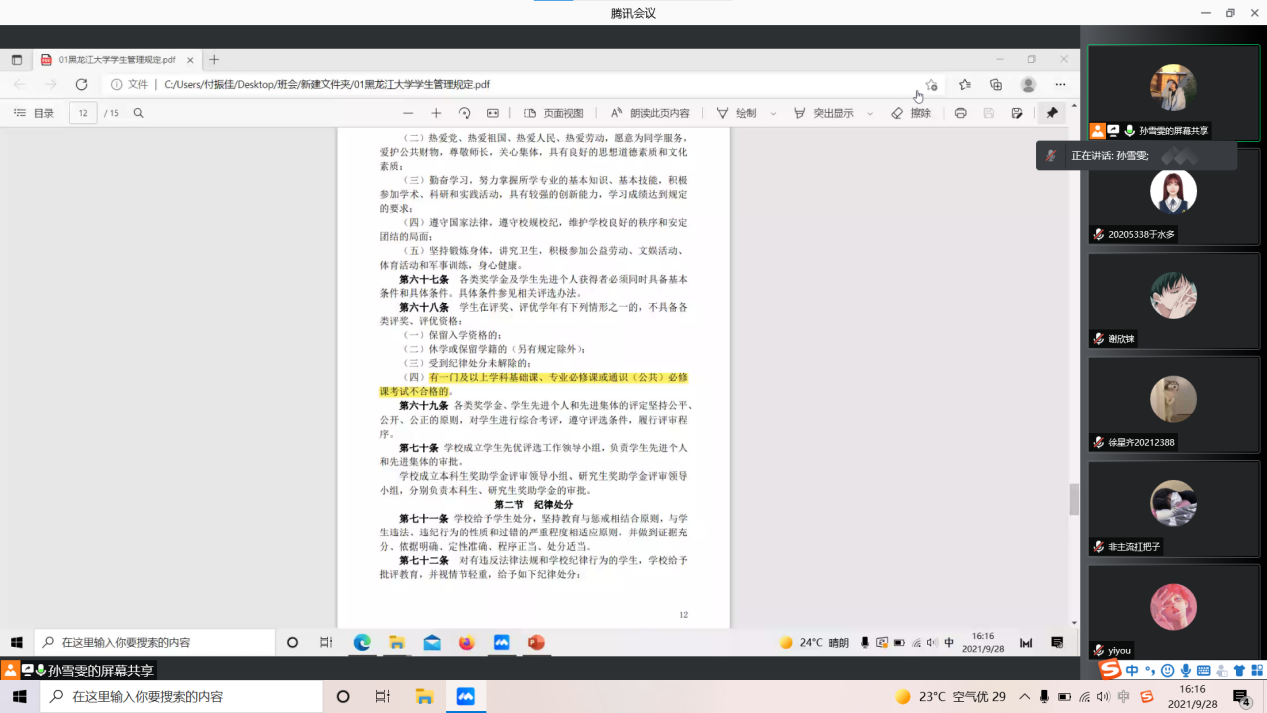Click the 23°C 空气优 29 weather widget
Image resolution: width=1267 pixels, height=713 pixels.
tap(950, 696)
